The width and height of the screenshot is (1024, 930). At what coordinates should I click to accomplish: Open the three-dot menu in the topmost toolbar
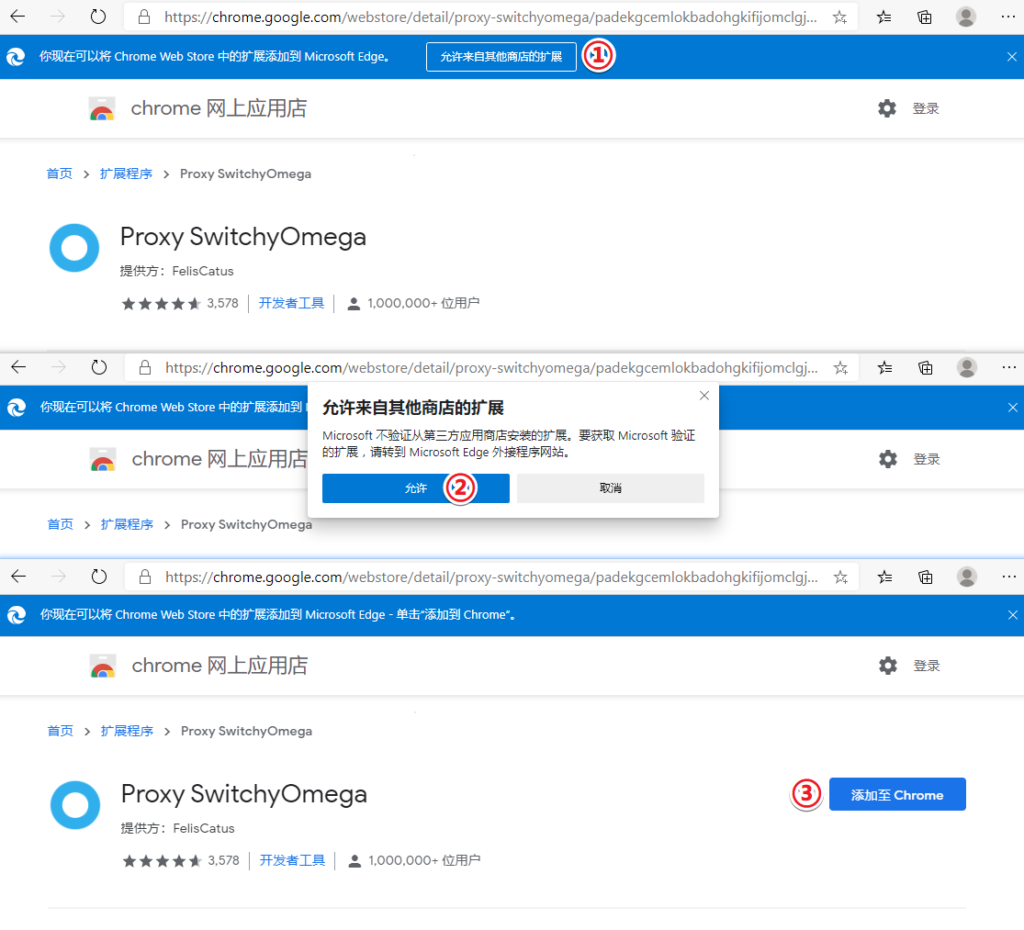point(1007,17)
